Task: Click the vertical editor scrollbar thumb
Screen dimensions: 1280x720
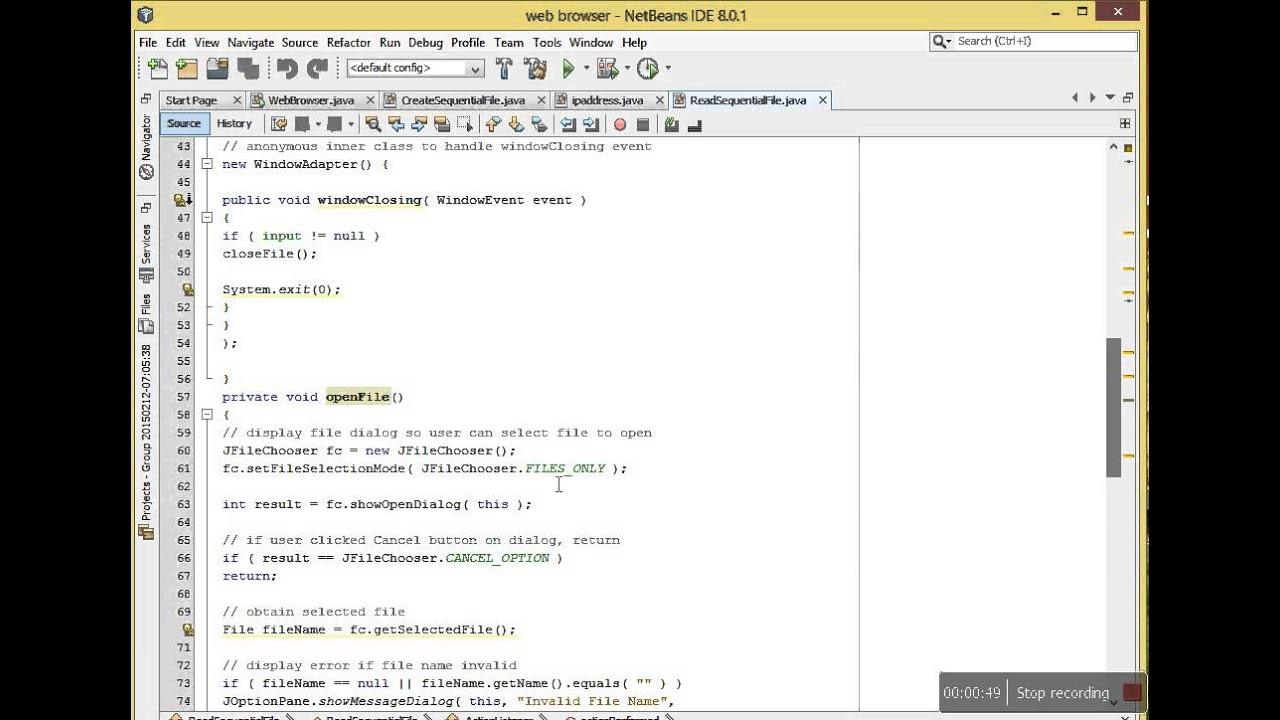Action: tap(1114, 408)
